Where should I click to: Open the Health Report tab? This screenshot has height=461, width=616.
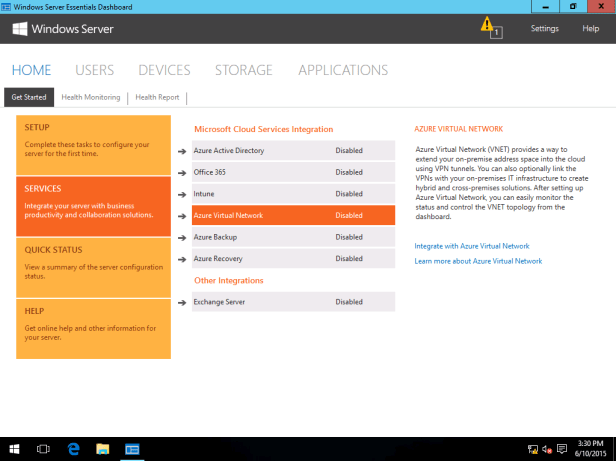[157, 98]
